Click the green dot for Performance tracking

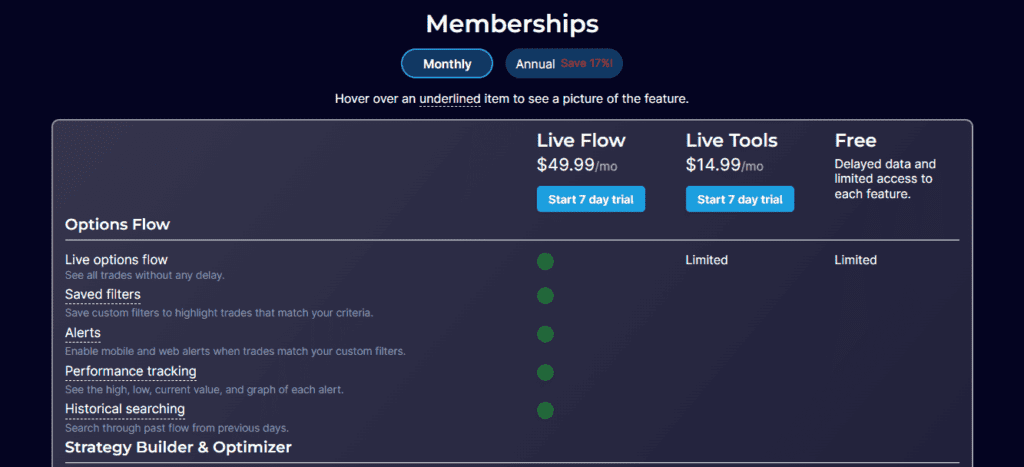(545, 372)
